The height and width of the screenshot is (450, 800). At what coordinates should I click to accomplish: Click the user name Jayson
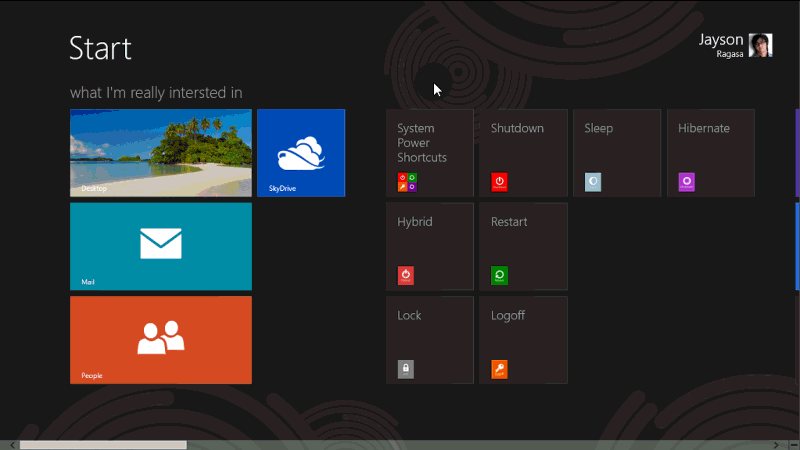[x=721, y=39]
